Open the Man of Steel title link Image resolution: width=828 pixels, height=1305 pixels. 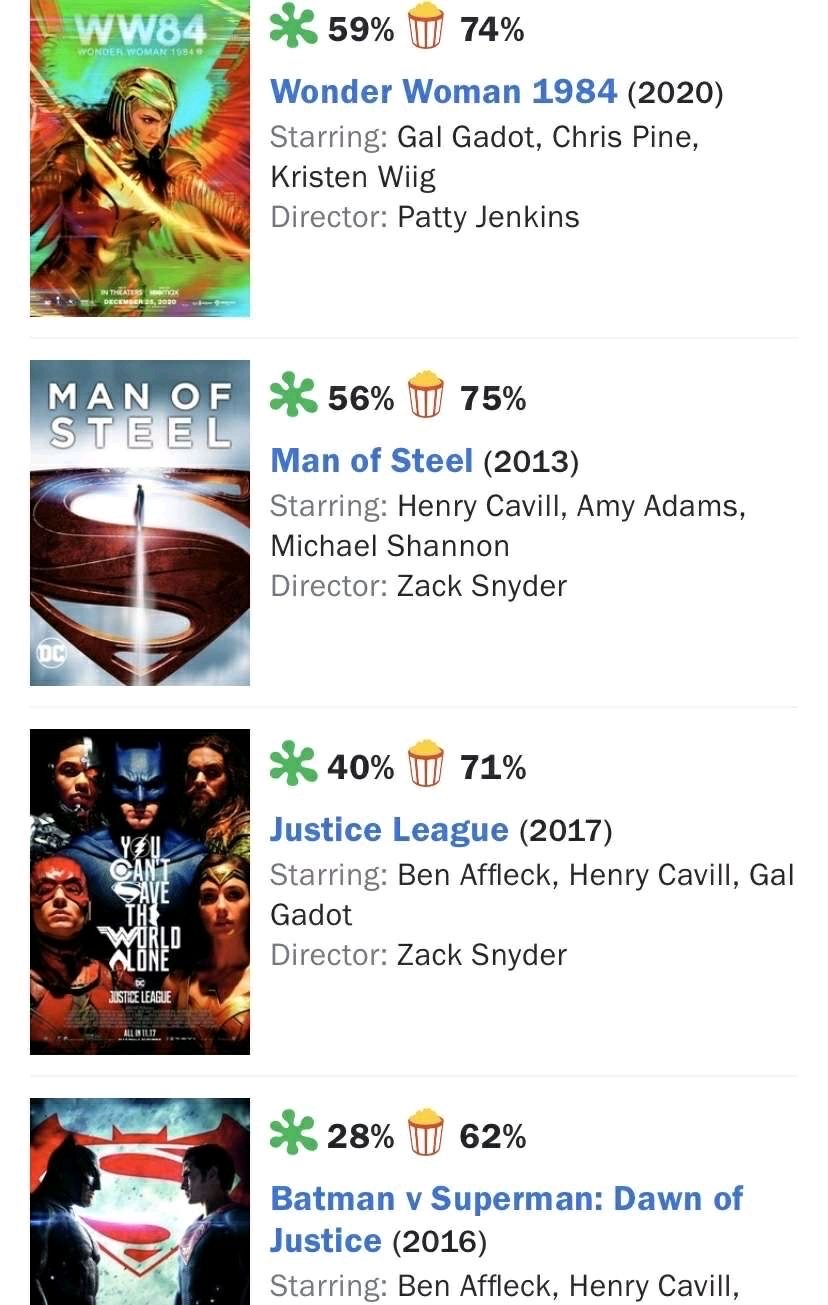[371, 461]
